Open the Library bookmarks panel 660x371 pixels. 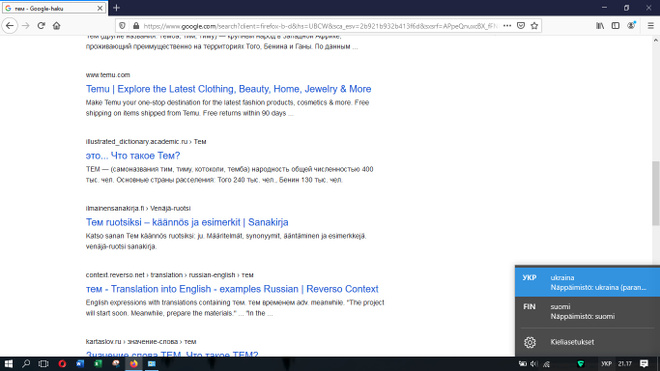tap(600, 26)
